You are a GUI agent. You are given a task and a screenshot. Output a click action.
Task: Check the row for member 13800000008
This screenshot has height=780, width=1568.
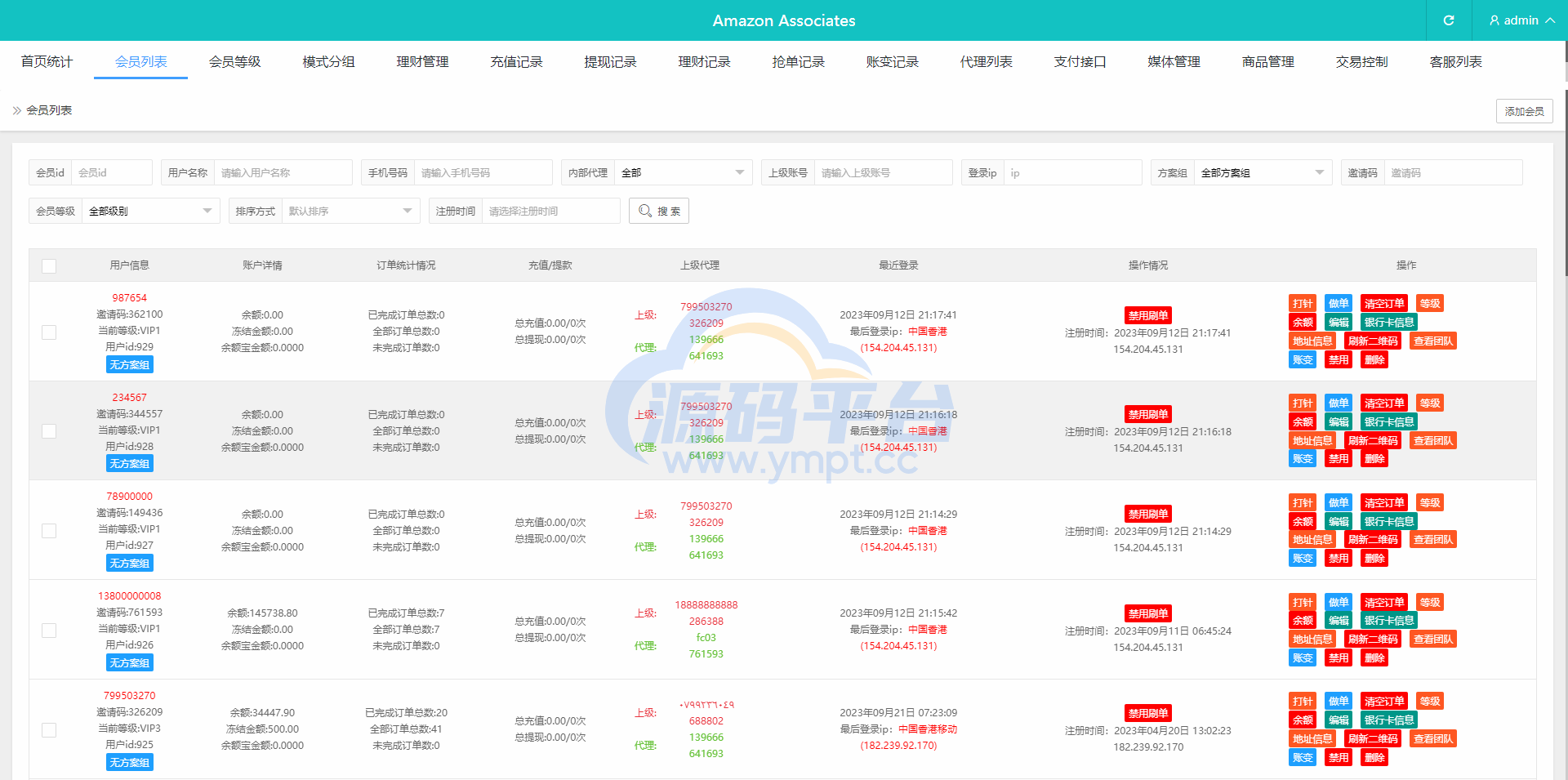(49, 631)
